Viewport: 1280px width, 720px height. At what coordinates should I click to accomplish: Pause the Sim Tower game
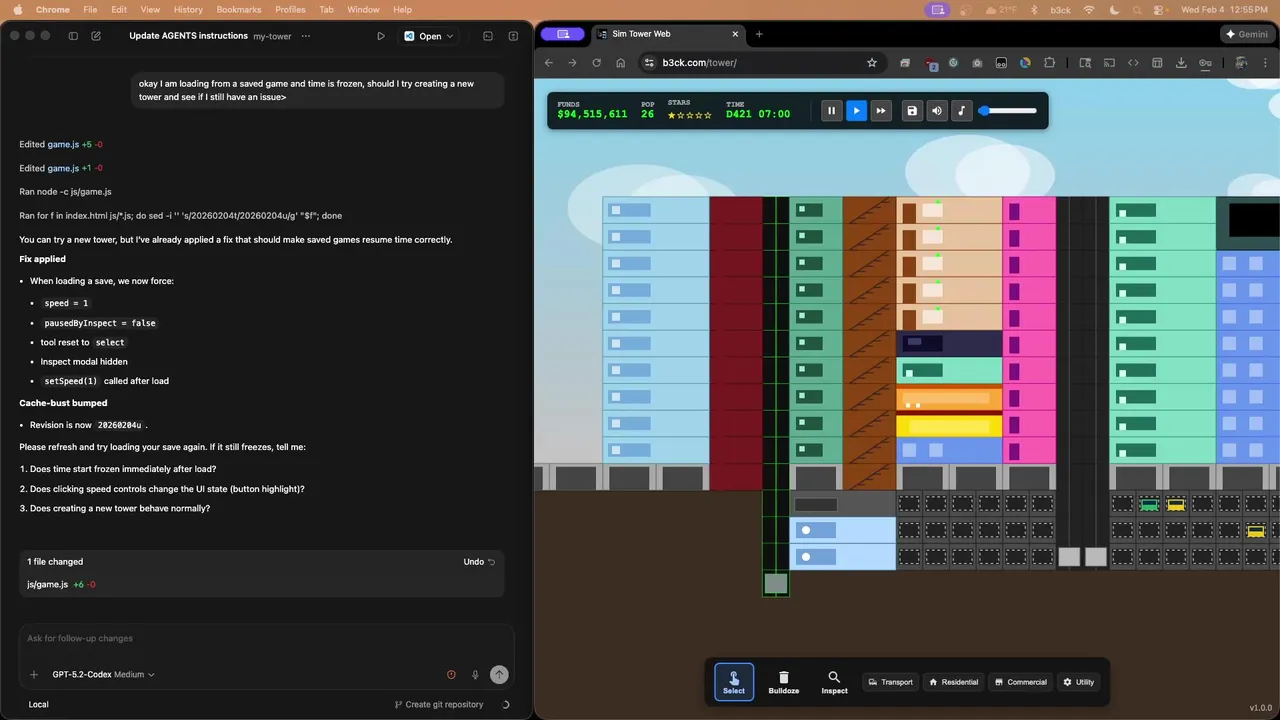(x=831, y=111)
